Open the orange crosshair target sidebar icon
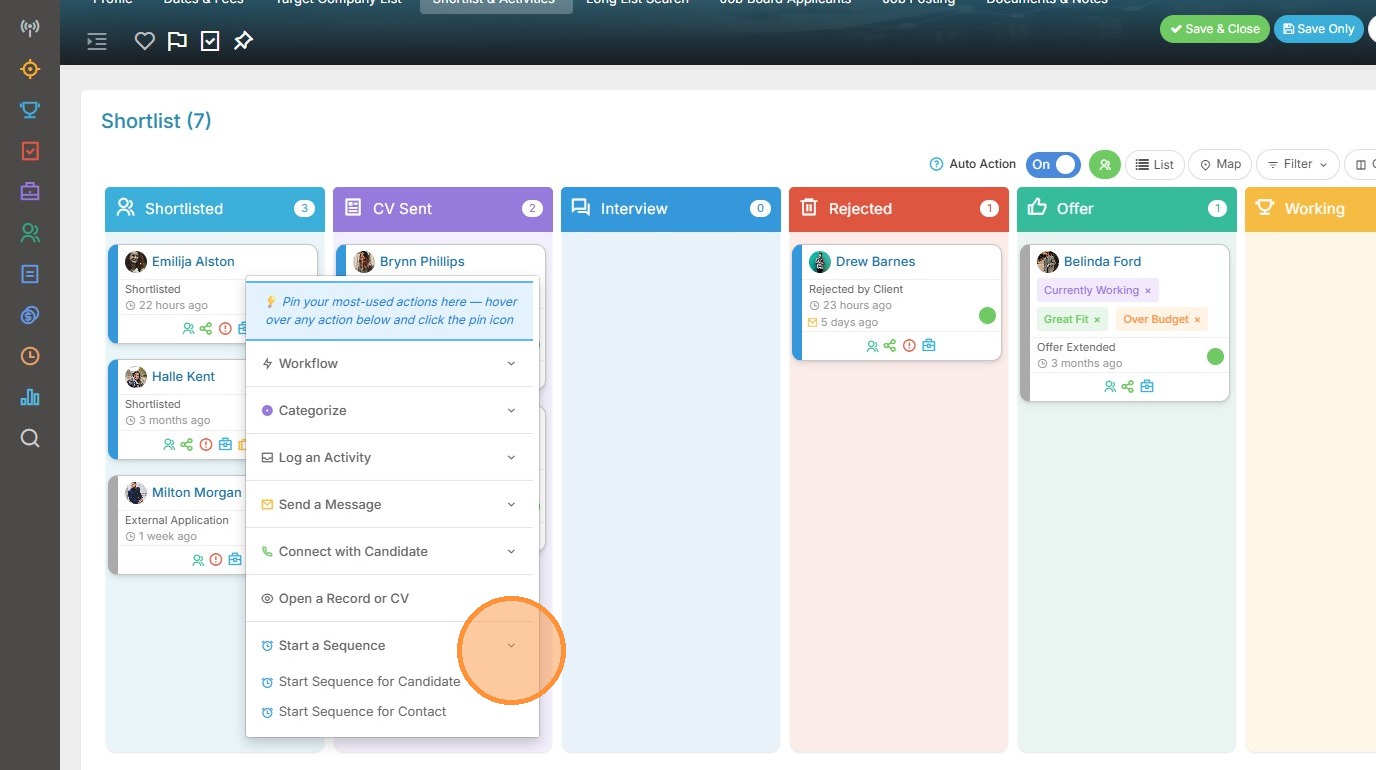 (30, 69)
